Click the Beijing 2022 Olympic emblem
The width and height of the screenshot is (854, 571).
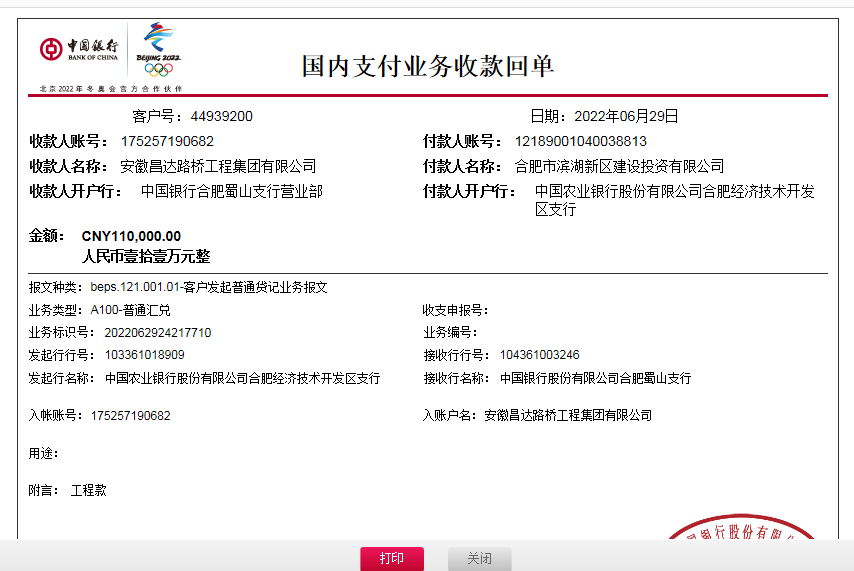pos(158,48)
